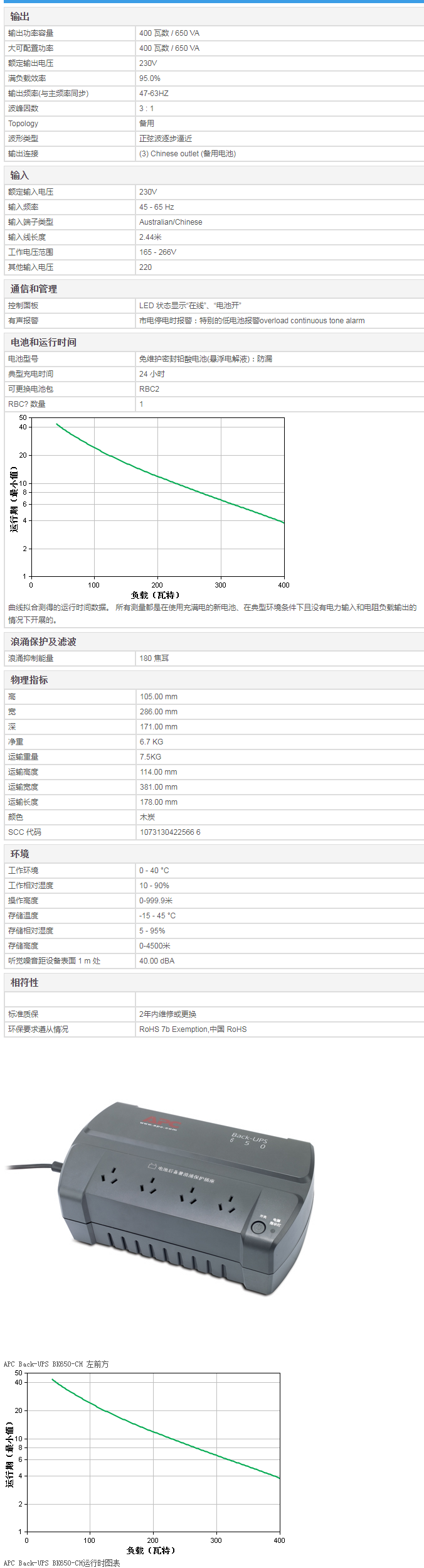The image size is (424, 1568).
Task: Click the outlet nearest the power cord
Action: [109, 1175]
